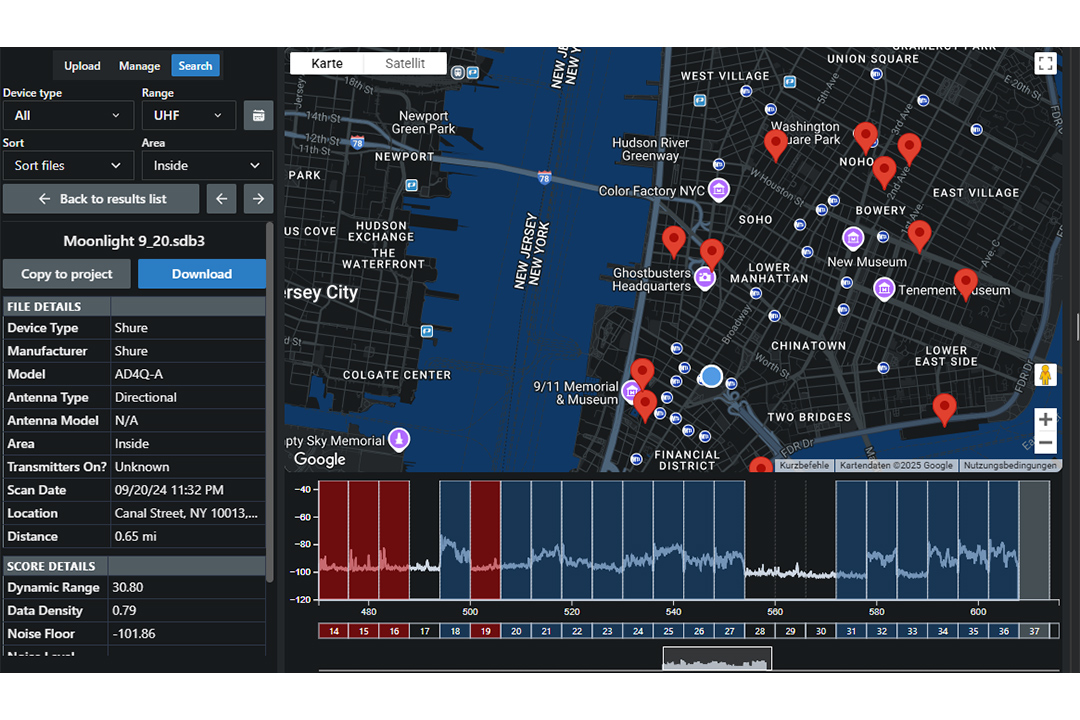Select red scan pin near Two Bridges
1080x720 pixels.
click(x=944, y=409)
